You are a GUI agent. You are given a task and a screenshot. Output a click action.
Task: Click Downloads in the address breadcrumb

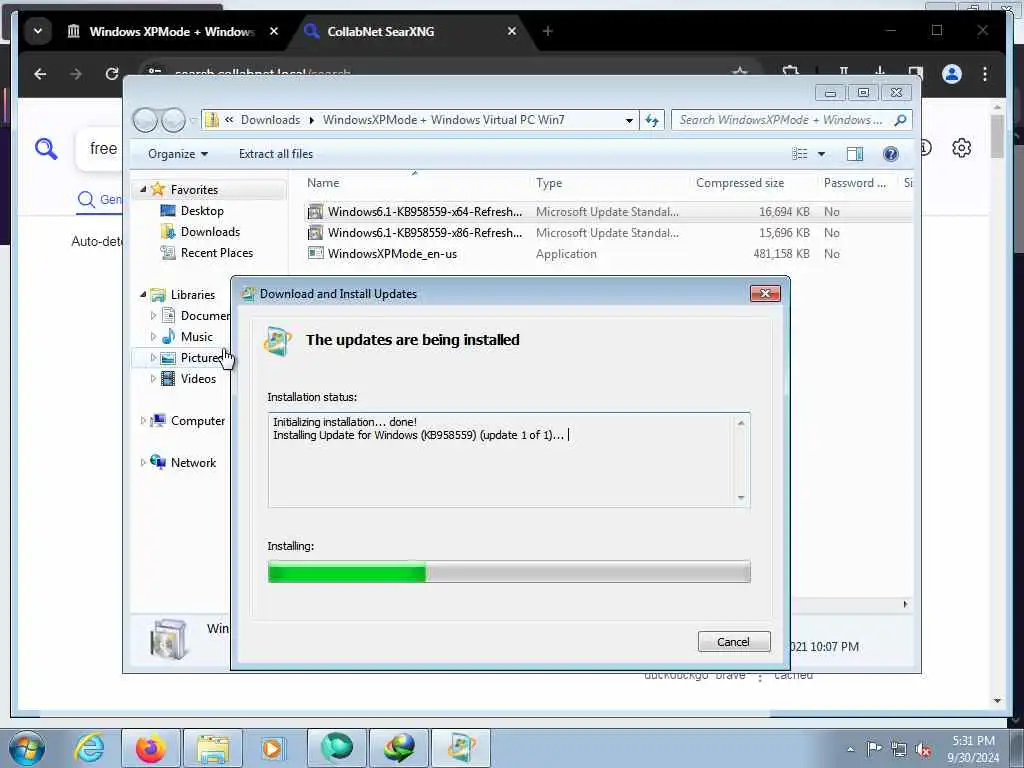[270, 120]
